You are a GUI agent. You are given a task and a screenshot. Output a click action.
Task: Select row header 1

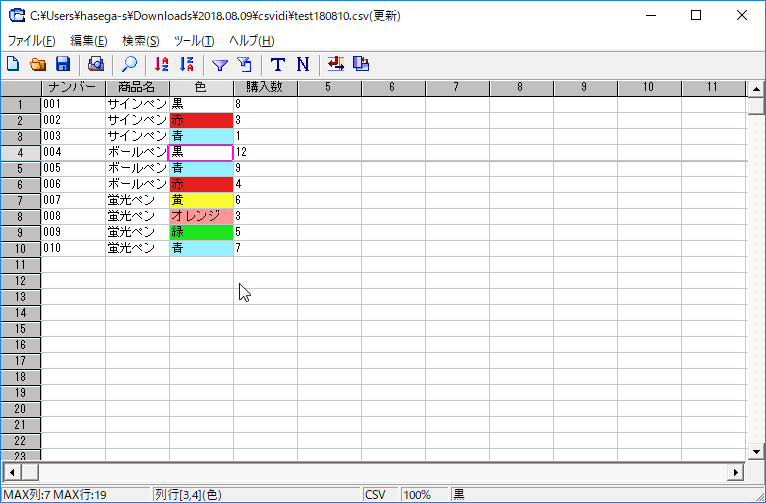(21, 105)
